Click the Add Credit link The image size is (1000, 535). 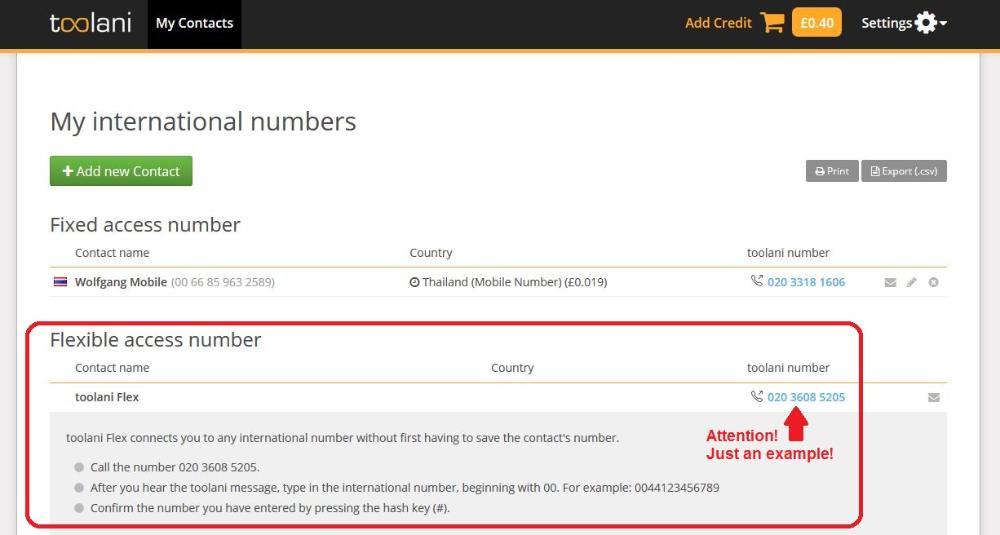click(718, 23)
